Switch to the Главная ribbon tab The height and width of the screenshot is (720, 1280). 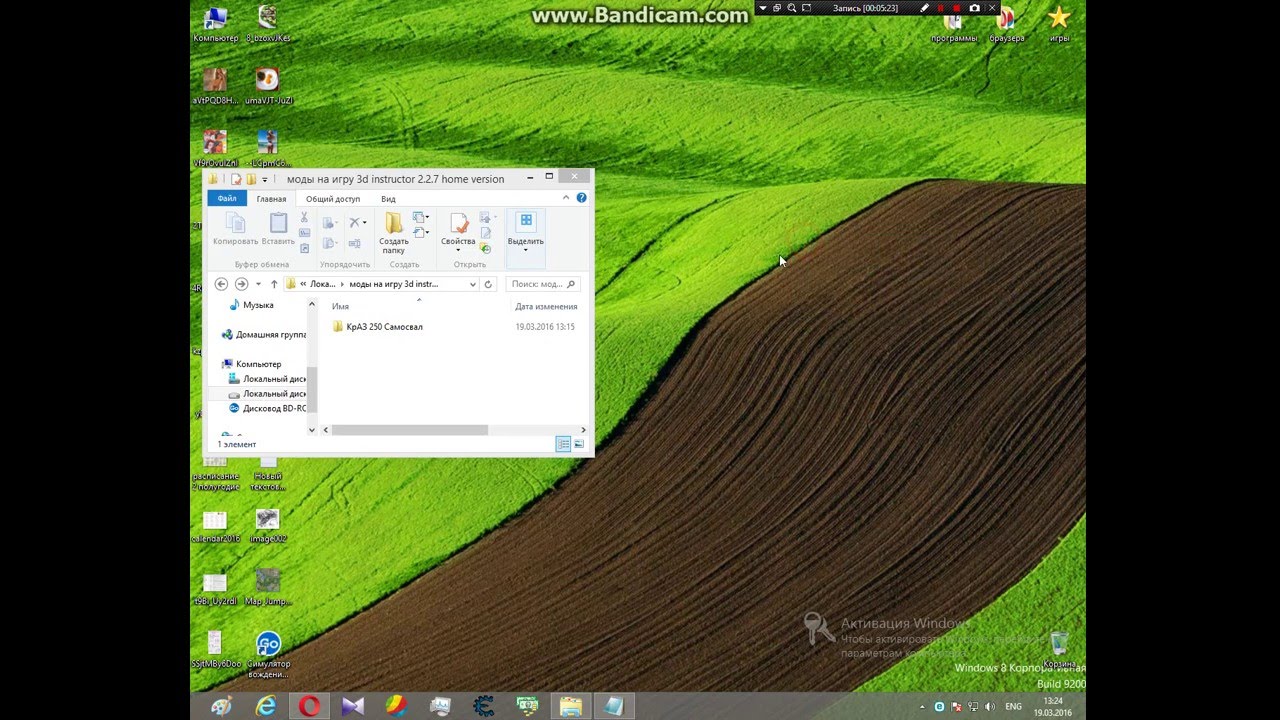271,198
